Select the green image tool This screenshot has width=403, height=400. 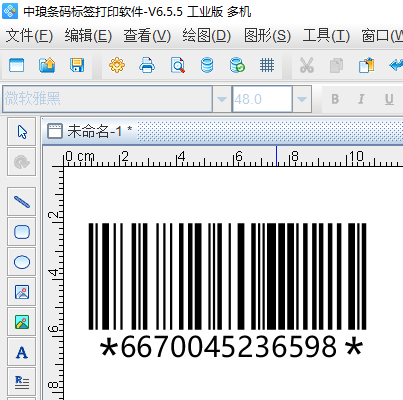click(x=22, y=322)
